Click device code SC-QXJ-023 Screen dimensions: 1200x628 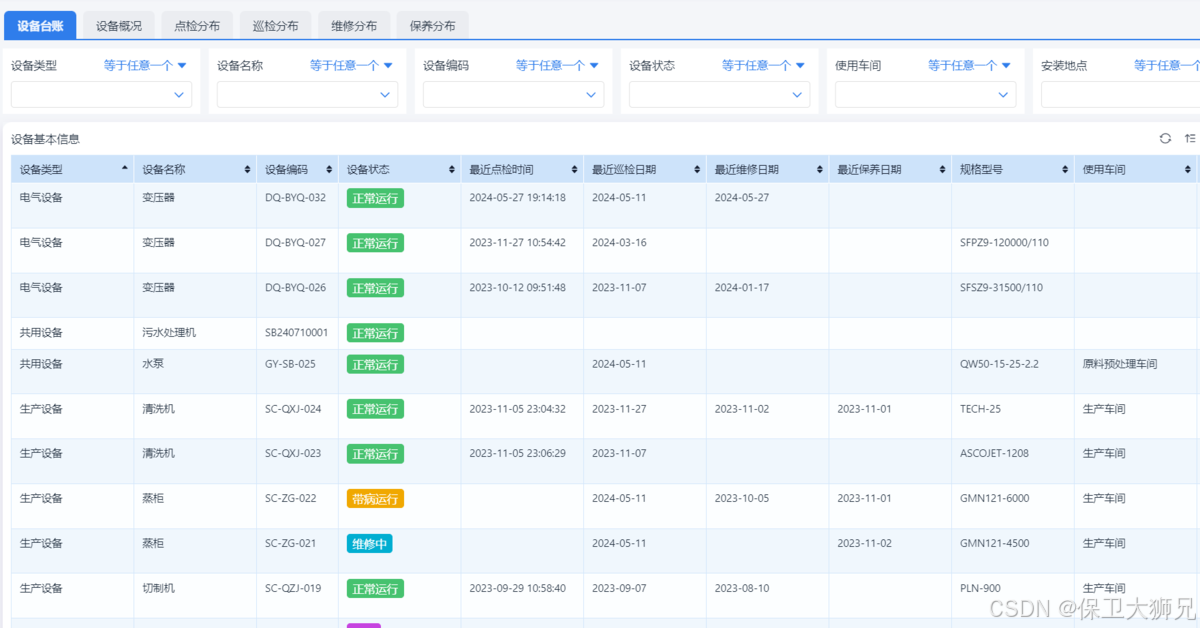(293, 454)
